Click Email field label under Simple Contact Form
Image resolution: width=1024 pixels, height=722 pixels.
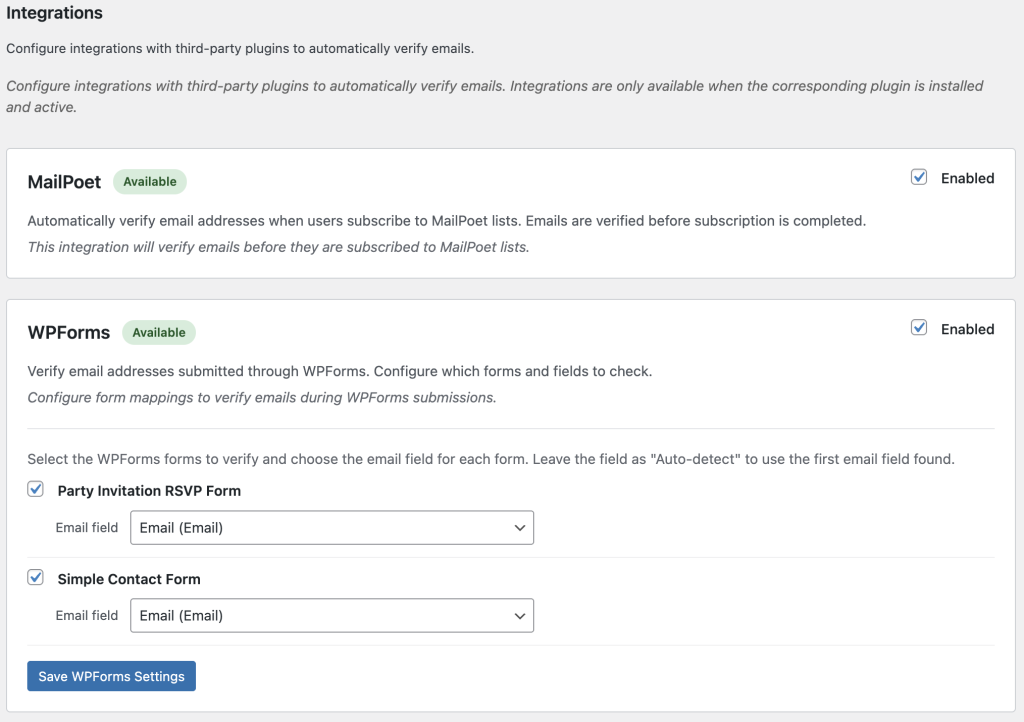[87, 615]
